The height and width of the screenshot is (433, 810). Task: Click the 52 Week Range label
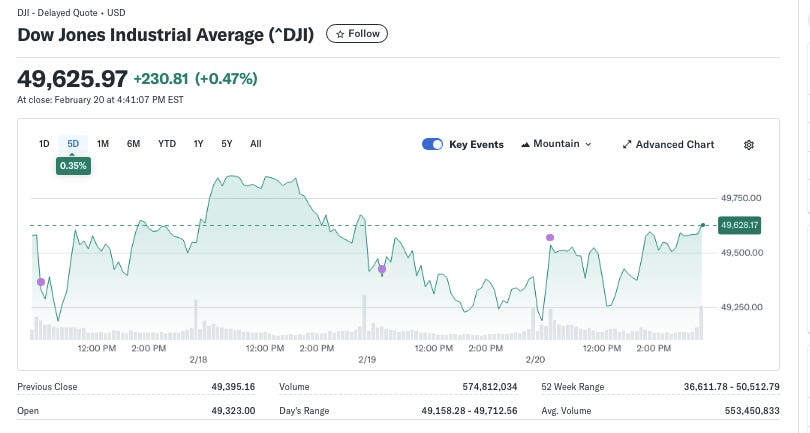pyautogui.click(x=572, y=386)
